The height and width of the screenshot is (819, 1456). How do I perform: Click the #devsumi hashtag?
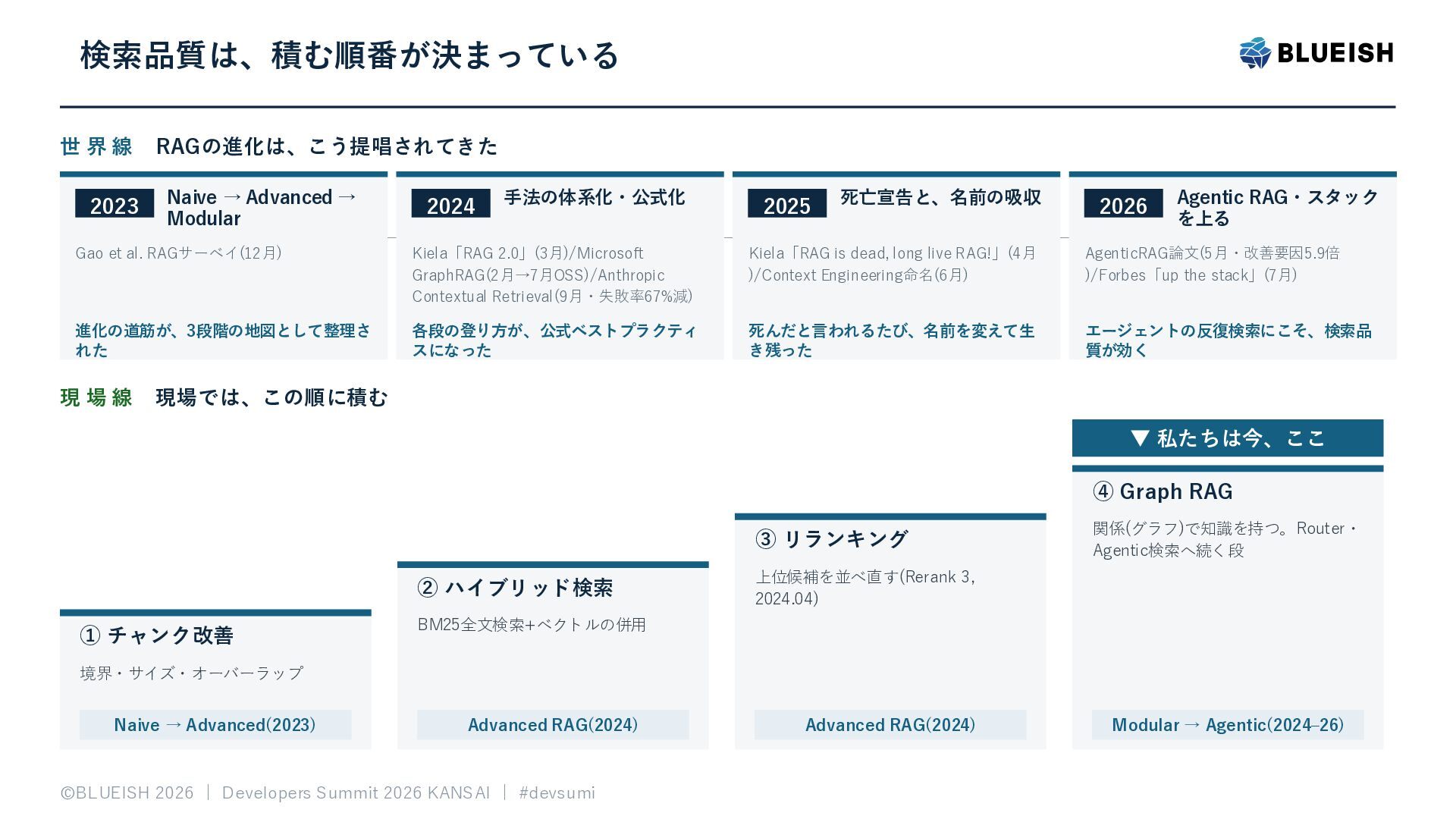(x=557, y=793)
